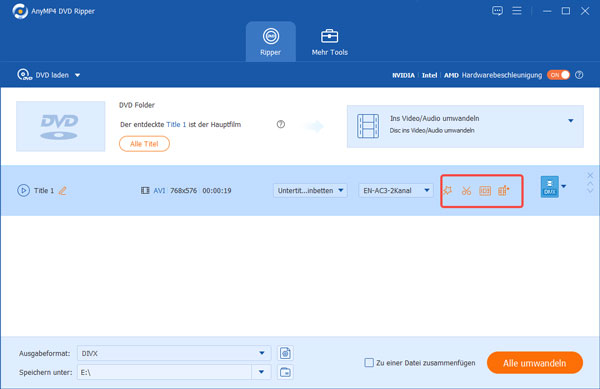
Task: Open the hamburger menu in title bar
Action: coord(517,11)
